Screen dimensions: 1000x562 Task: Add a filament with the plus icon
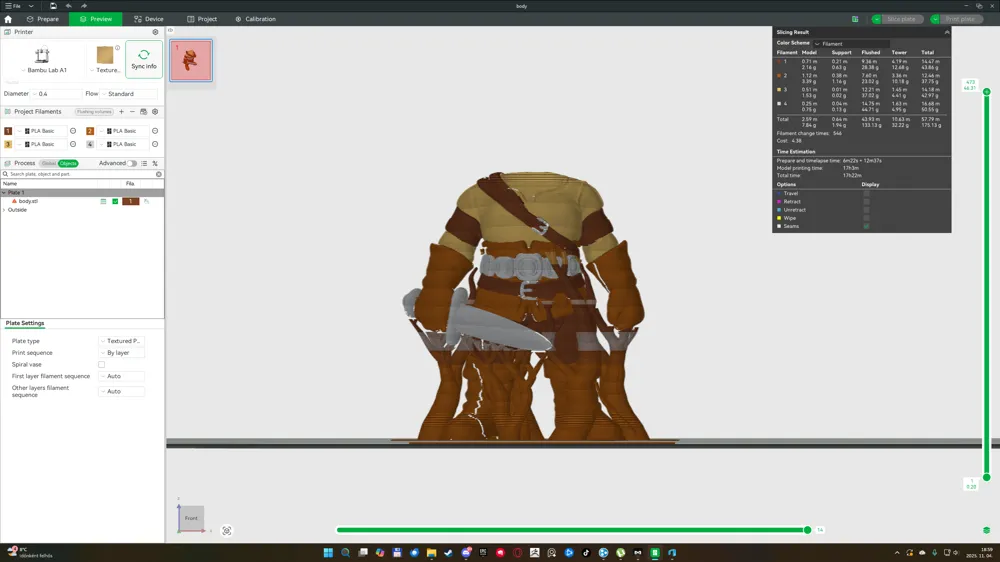pos(121,112)
